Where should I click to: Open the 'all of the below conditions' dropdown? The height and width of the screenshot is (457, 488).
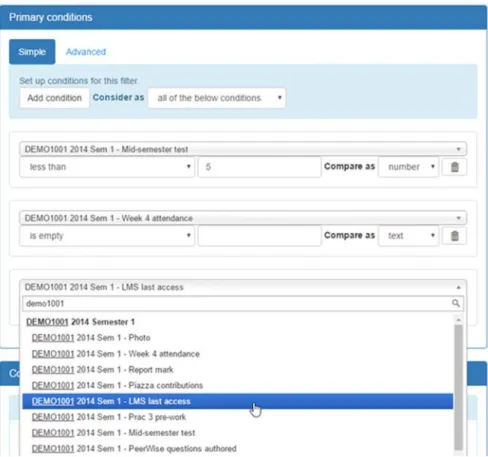[217, 98]
